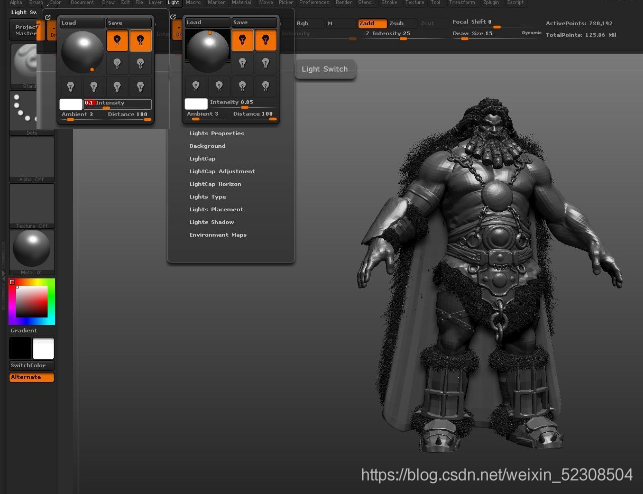This screenshot has height=494, width=643.
Task: Click the fourth bulb icon in the faded light panel
Action: (141, 63)
